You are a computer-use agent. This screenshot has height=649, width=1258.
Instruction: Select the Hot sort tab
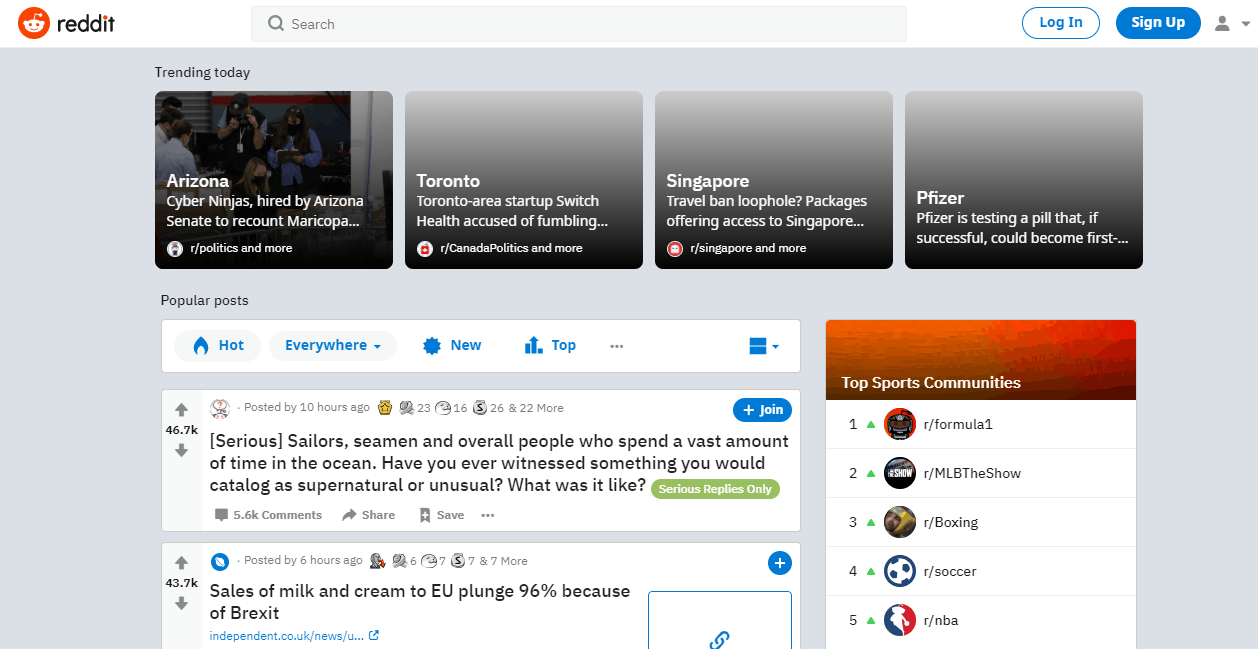tap(218, 345)
